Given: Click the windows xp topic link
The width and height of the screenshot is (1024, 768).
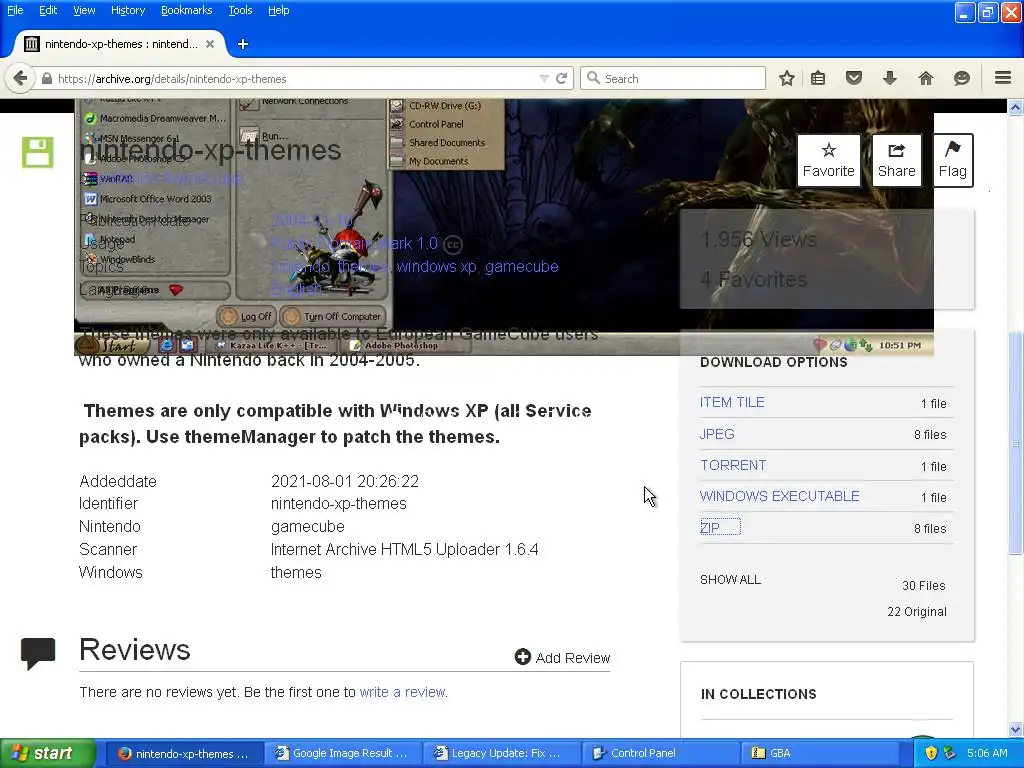Looking at the screenshot, I should [436, 266].
